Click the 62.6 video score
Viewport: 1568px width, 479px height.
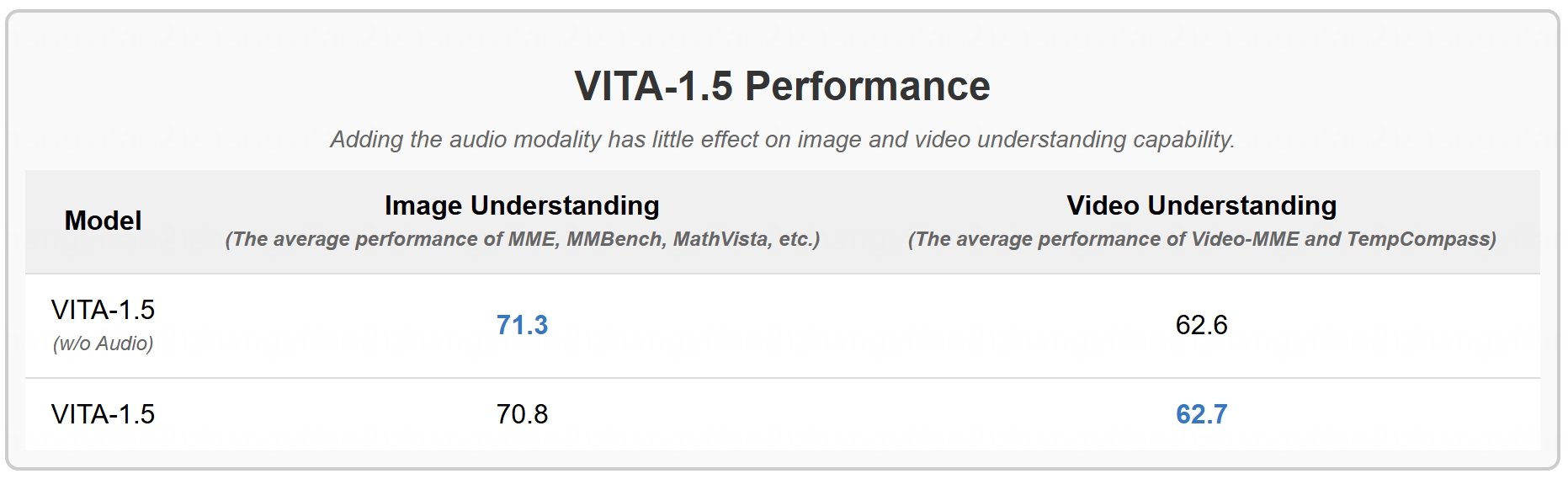click(x=1201, y=325)
